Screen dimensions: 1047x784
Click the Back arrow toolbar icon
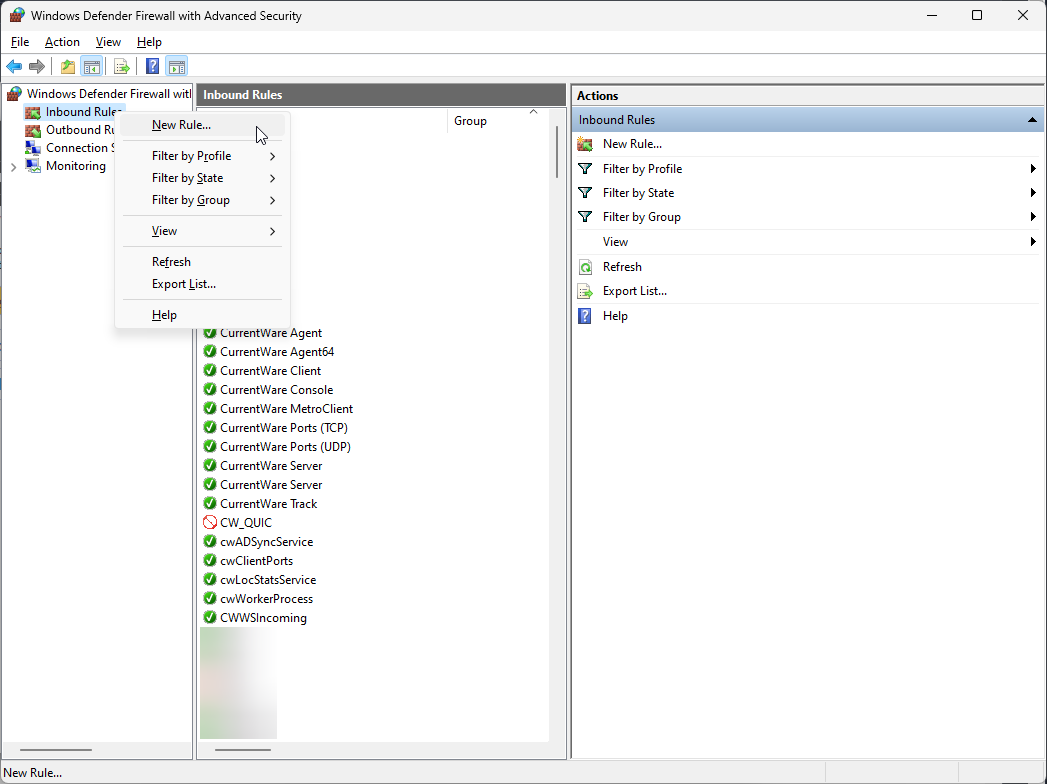pyautogui.click(x=14, y=66)
